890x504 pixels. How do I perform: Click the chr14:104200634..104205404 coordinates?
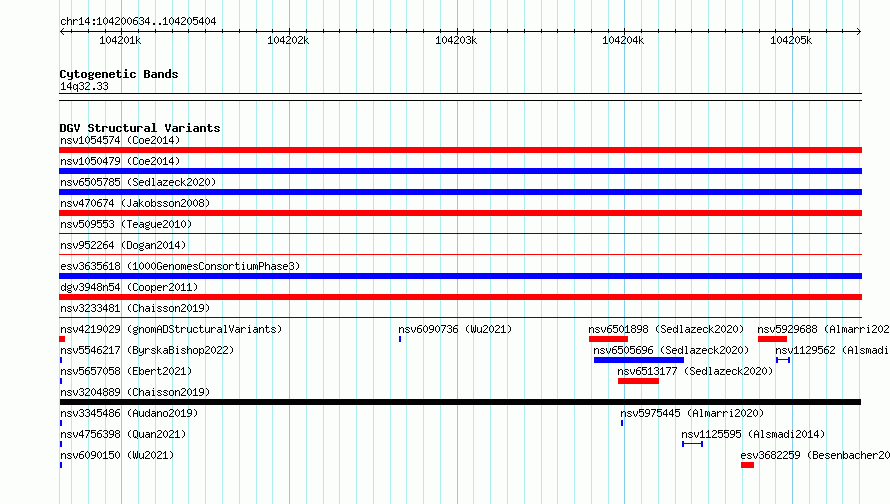click(x=138, y=22)
